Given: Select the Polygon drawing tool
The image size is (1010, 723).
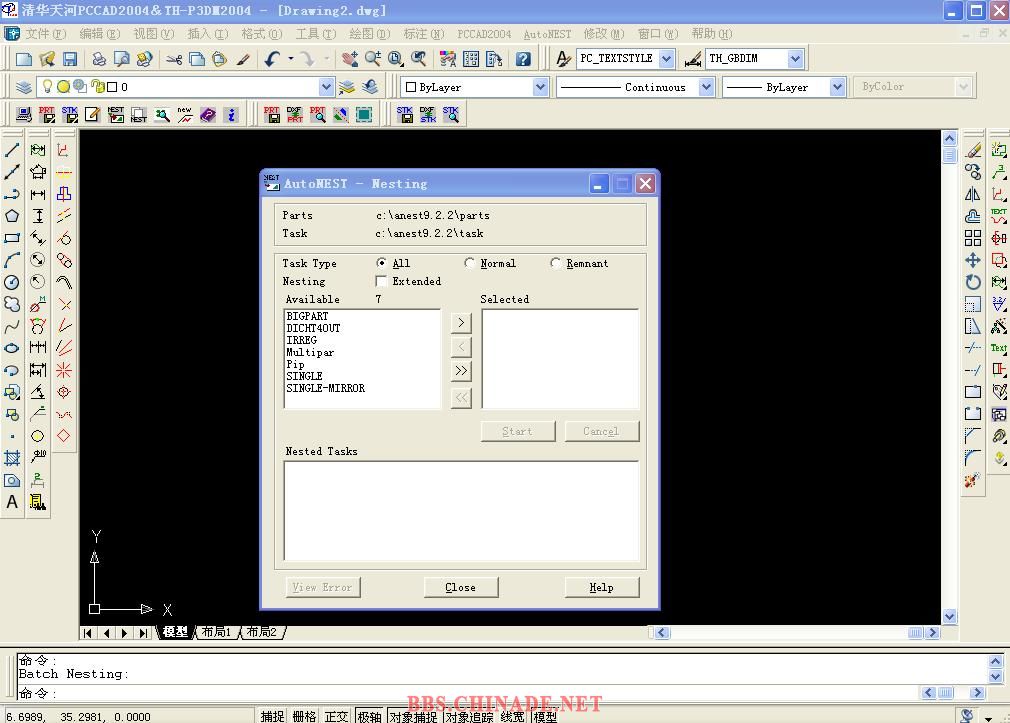Looking at the screenshot, I should pyautogui.click(x=12, y=216).
